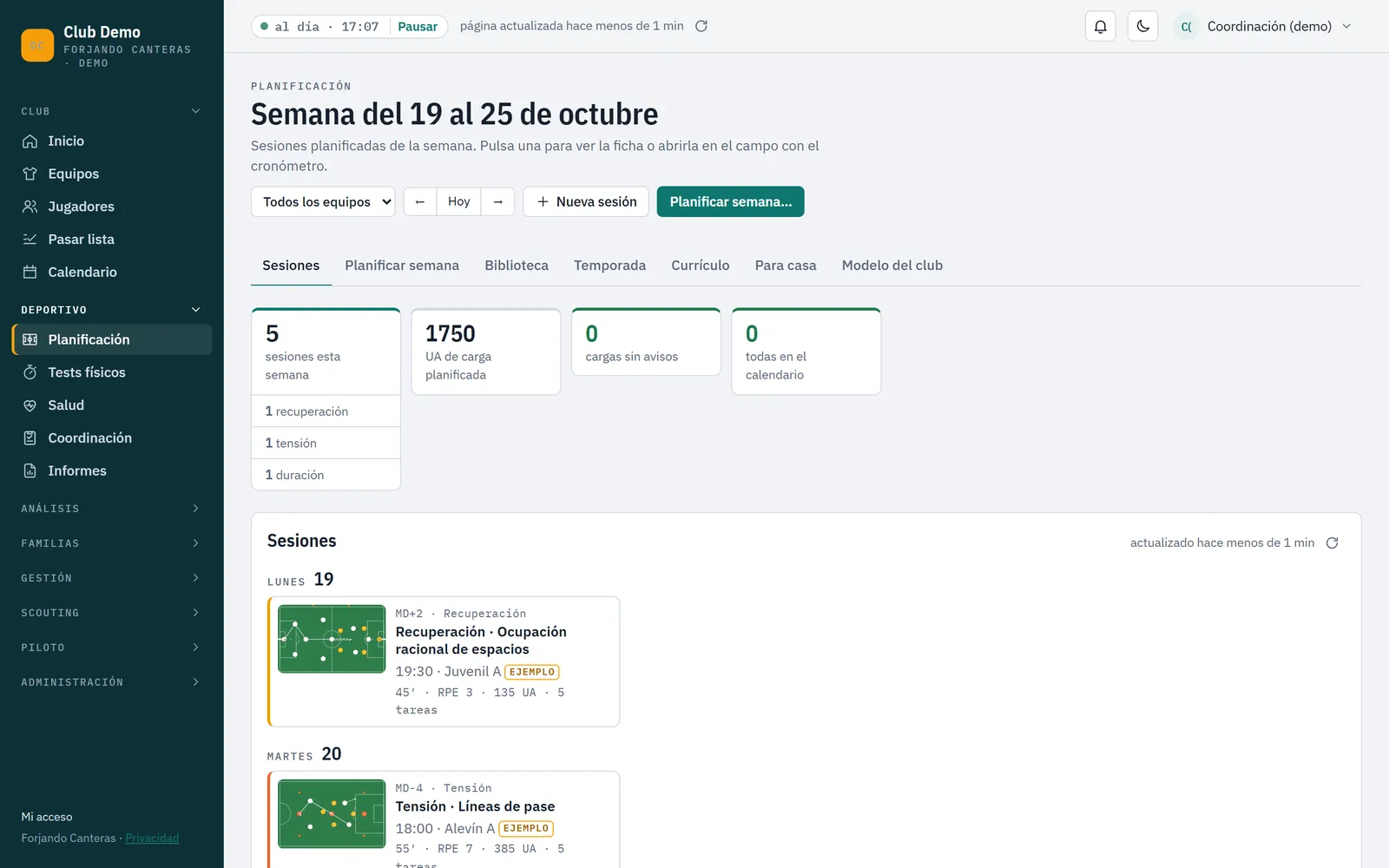Open Coordinación in sidebar
This screenshot has height=868, width=1389.
point(112,438)
